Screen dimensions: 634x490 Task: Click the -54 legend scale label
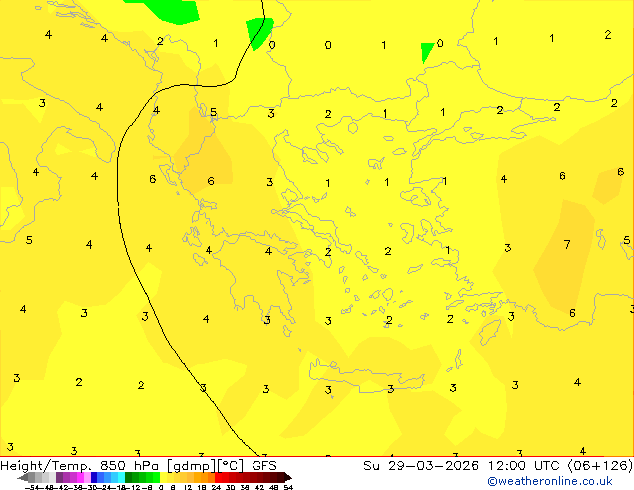click(x=32, y=487)
